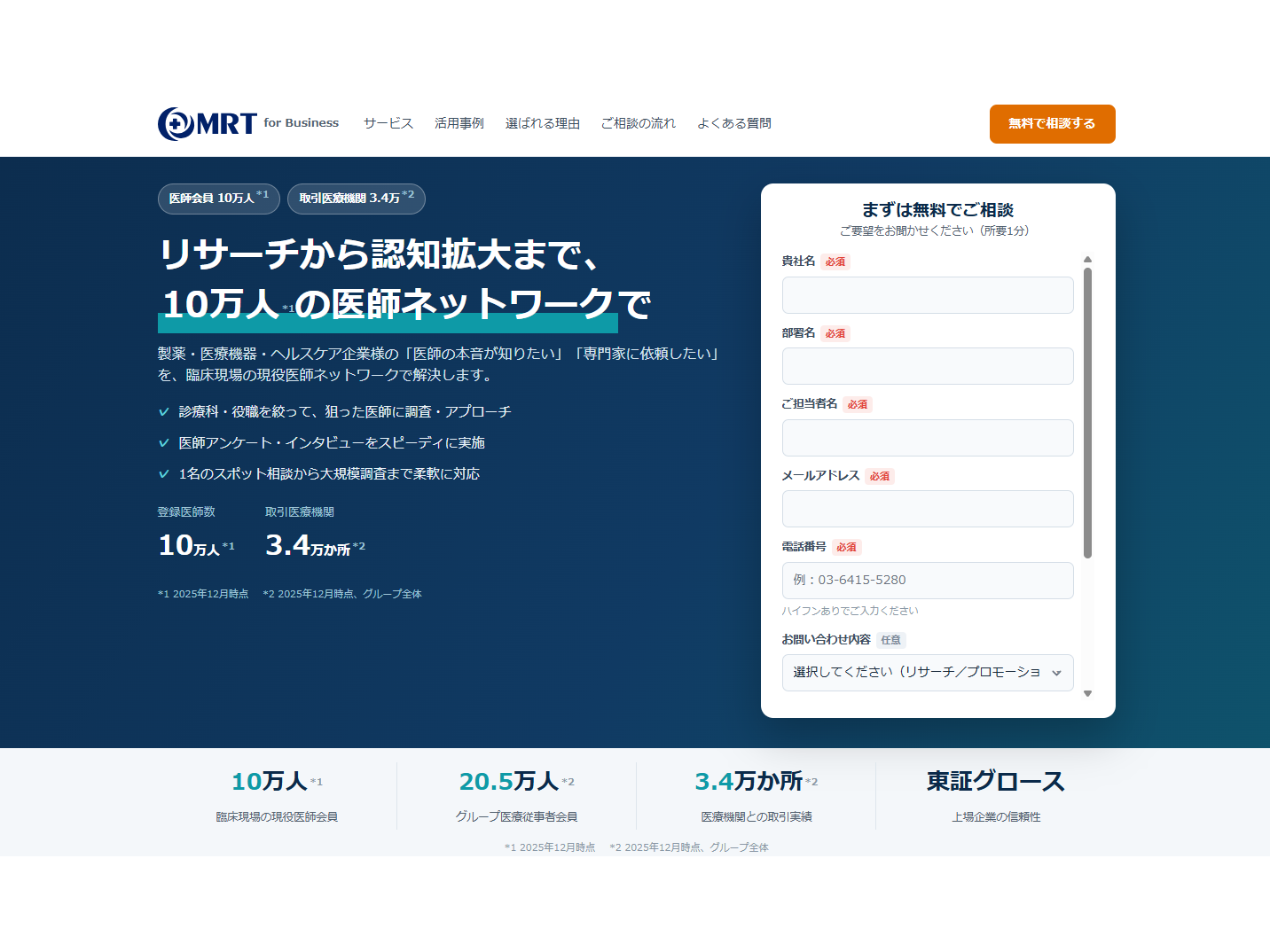The width and height of the screenshot is (1270, 952).
Task: Click the 登録医師数 label
Action: click(x=186, y=512)
